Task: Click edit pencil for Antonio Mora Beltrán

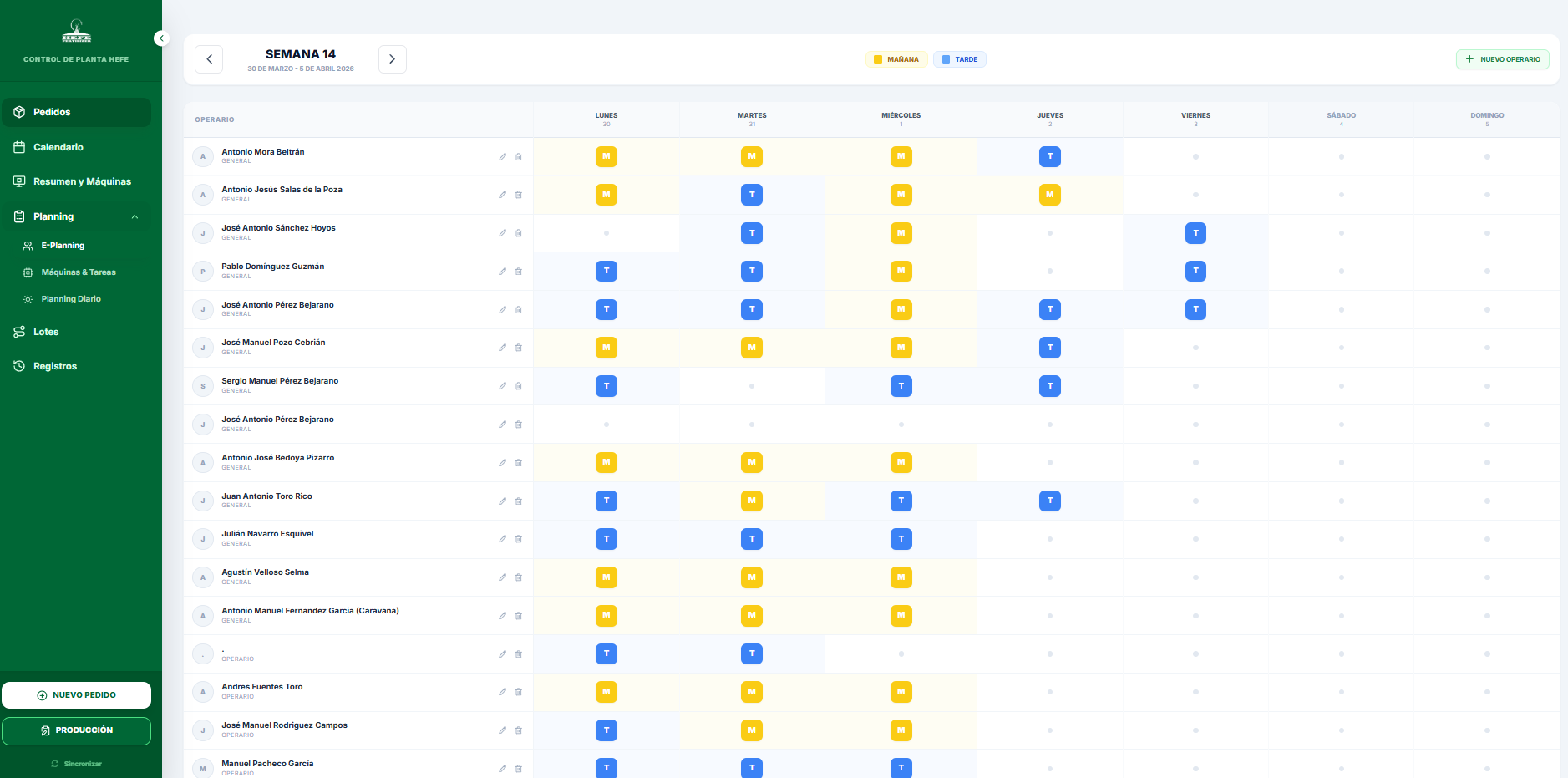Action: click(x=502, y=157)
